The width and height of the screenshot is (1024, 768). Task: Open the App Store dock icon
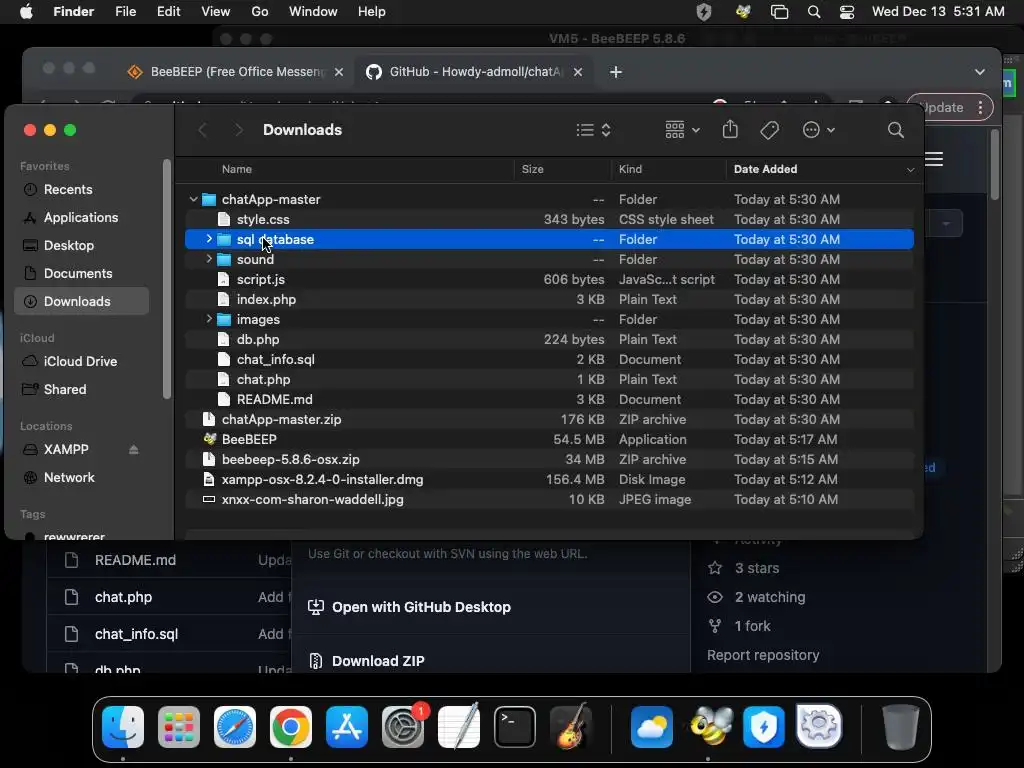347,727
